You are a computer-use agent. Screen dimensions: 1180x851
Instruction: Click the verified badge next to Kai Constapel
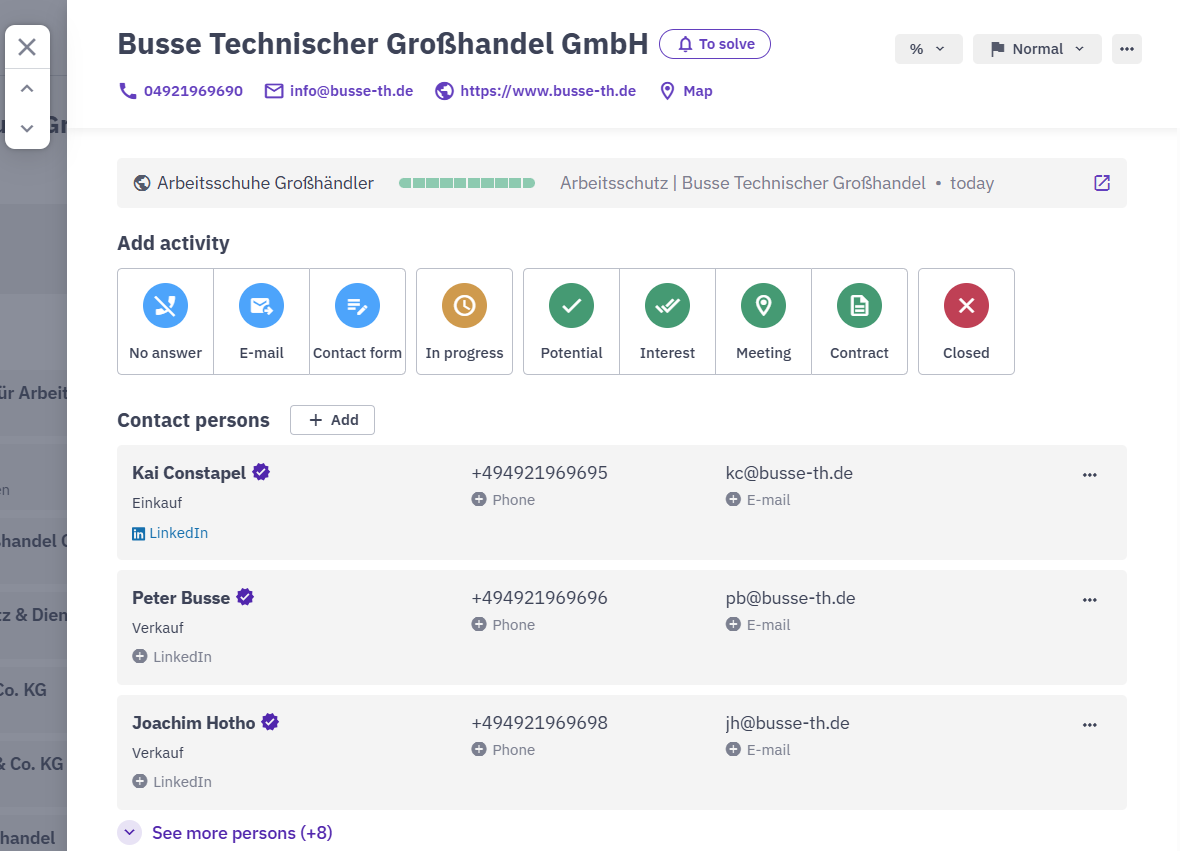point(261,473)
